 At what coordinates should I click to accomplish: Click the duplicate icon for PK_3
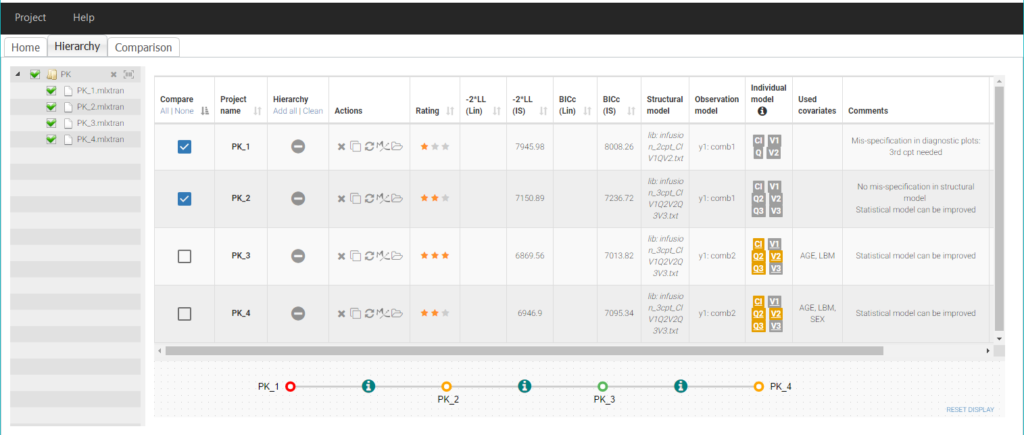point(355,257)
